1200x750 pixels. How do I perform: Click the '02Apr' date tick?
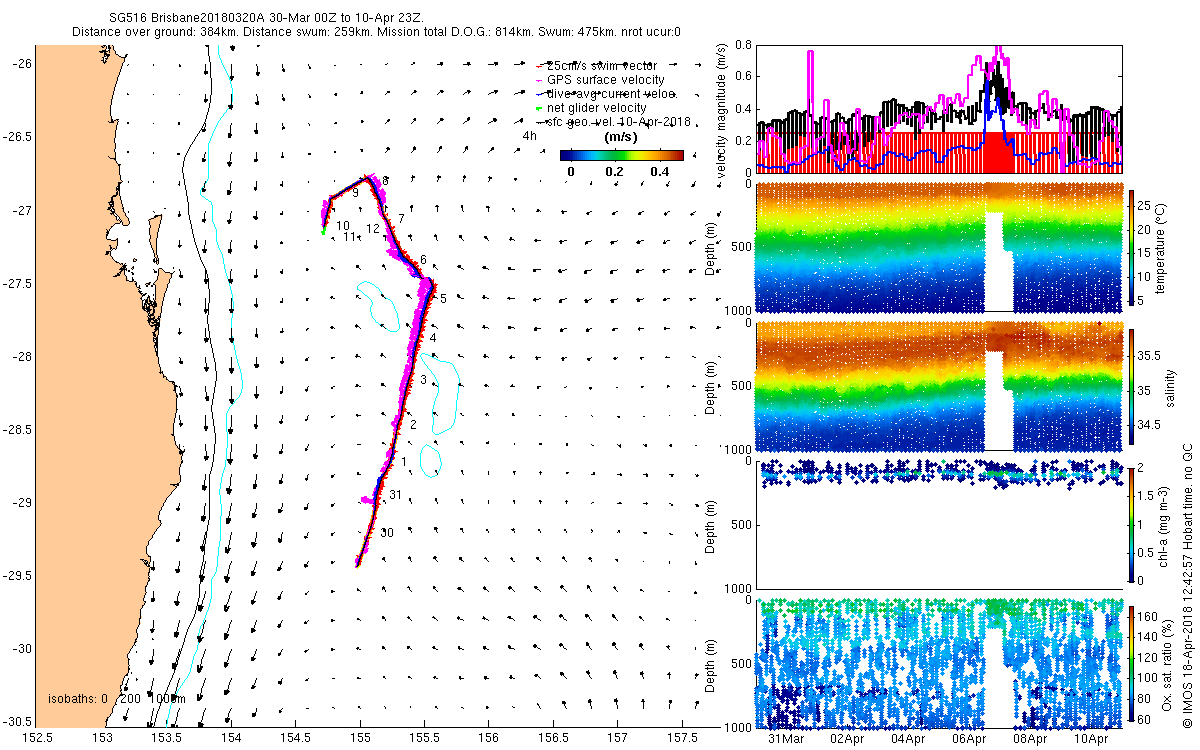click(x=848, y=740)
